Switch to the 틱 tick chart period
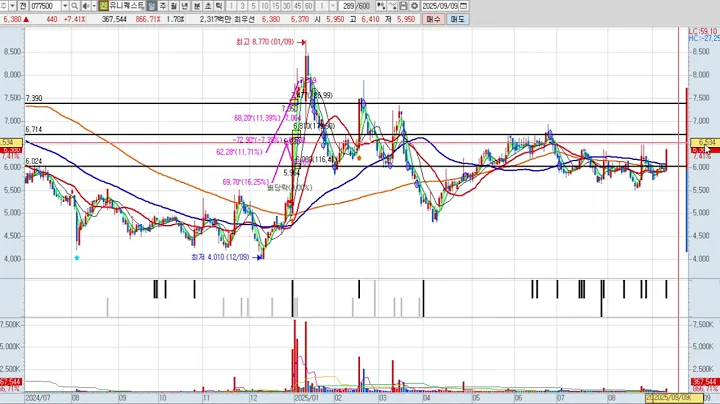The width and height of the screenshot is (720, 404). [x=219, y=6]
